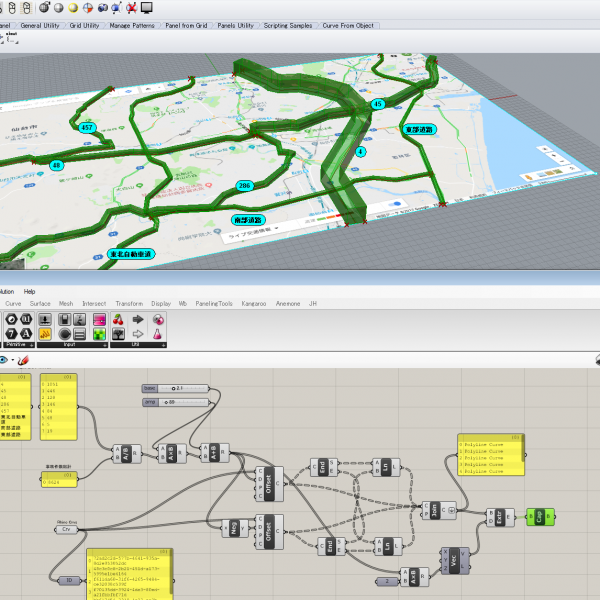This screenshot has width=600, height=600.
Task: Open the General Utility toolbar tab
Action: [x=40, y=26]
